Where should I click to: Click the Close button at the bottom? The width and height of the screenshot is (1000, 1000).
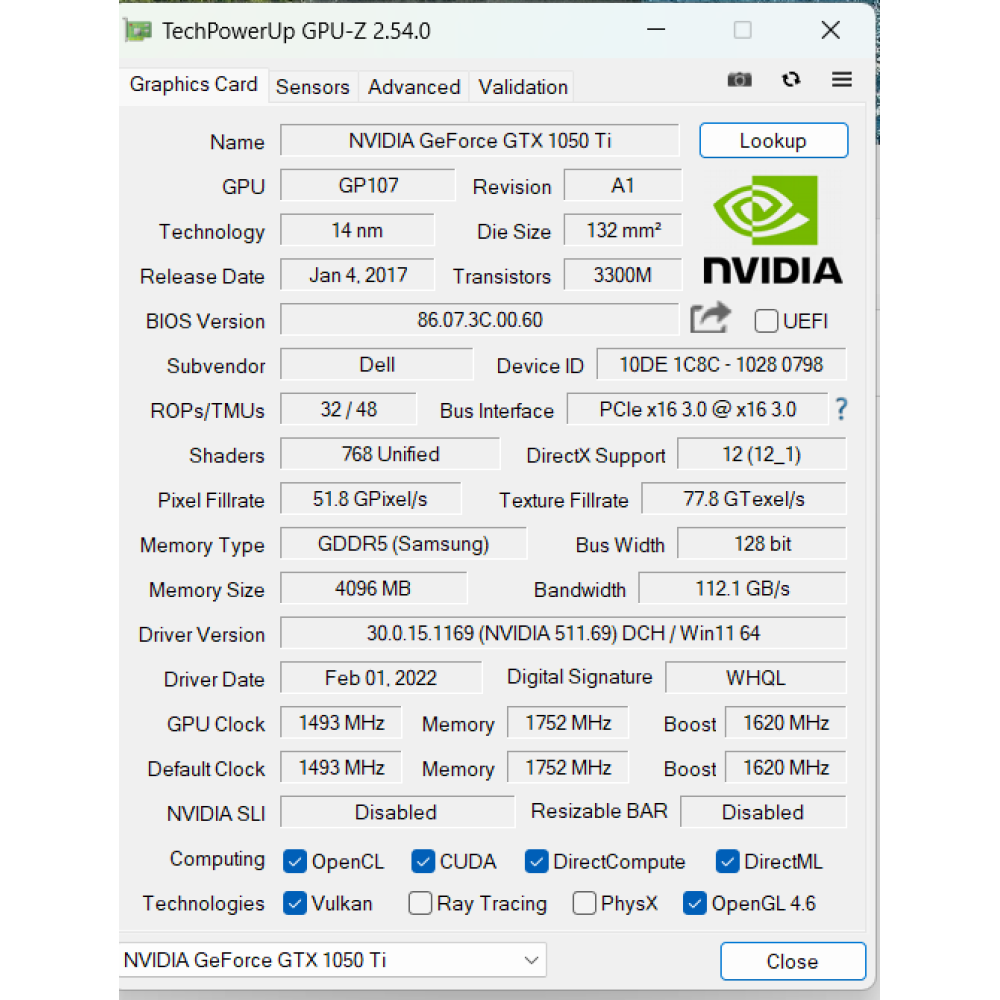pyautogui.click(x=793, y=961)
